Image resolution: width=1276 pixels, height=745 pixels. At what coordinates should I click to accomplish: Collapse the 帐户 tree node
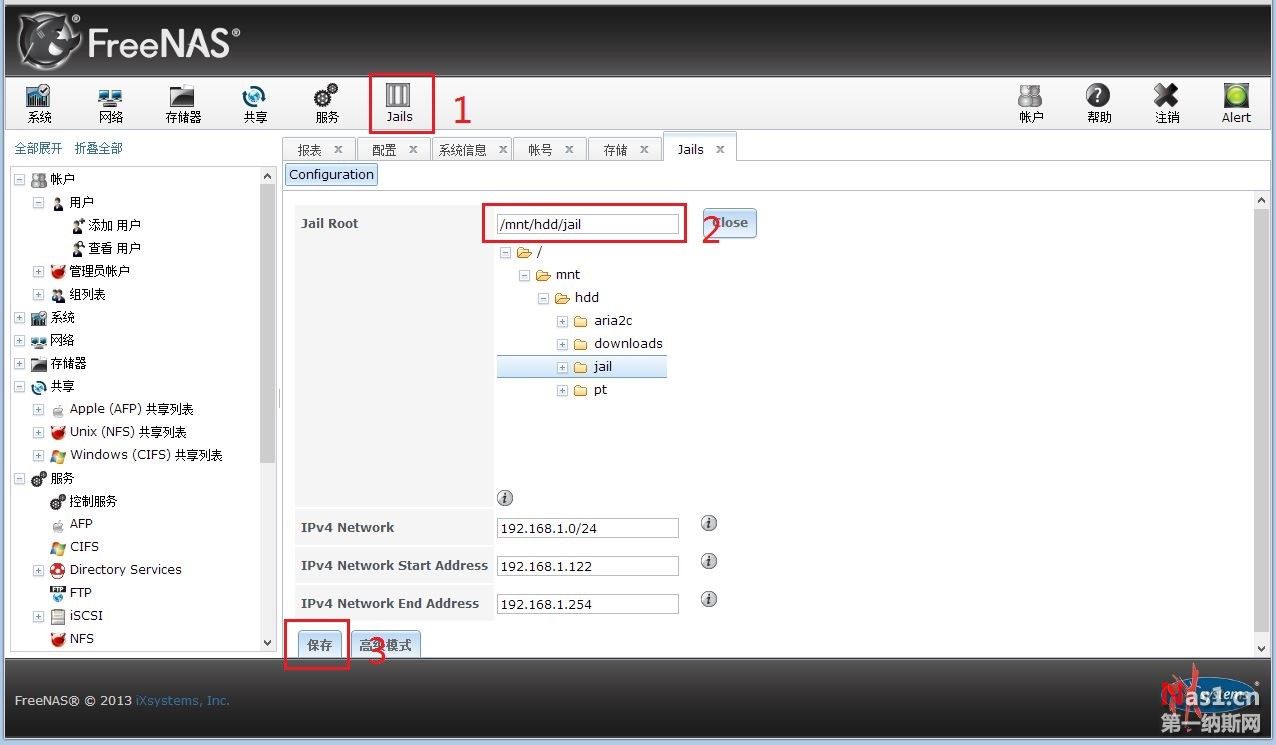(19, 179)
